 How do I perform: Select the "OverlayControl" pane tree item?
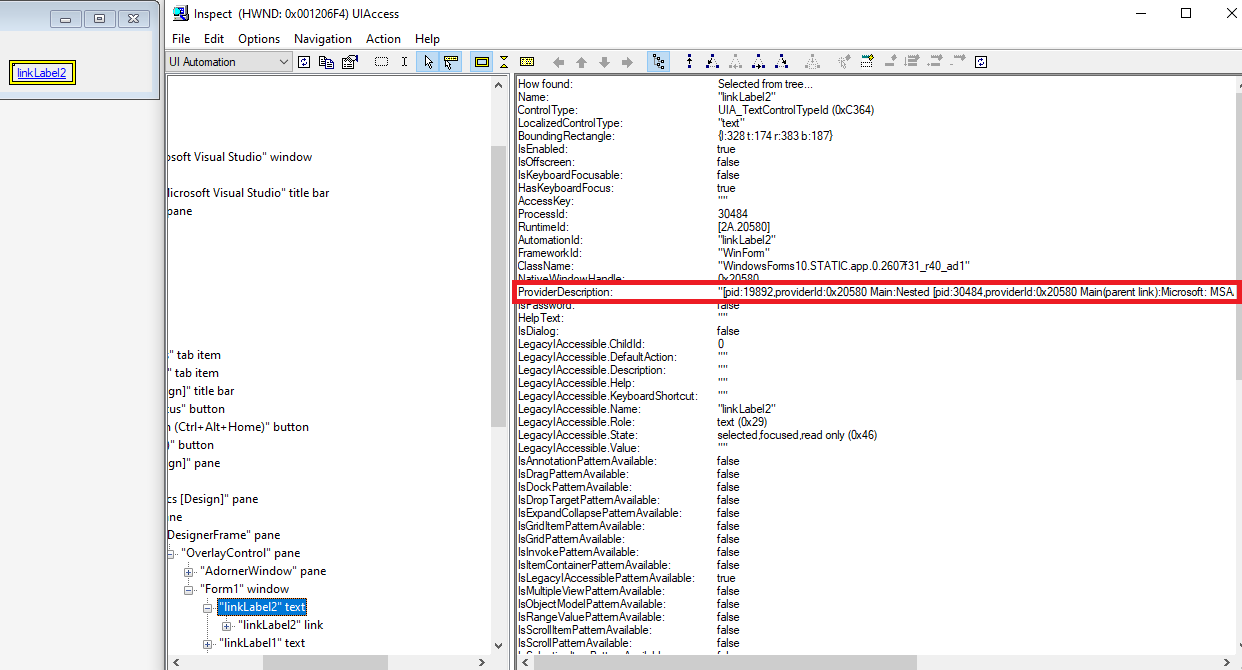(240, 553)
